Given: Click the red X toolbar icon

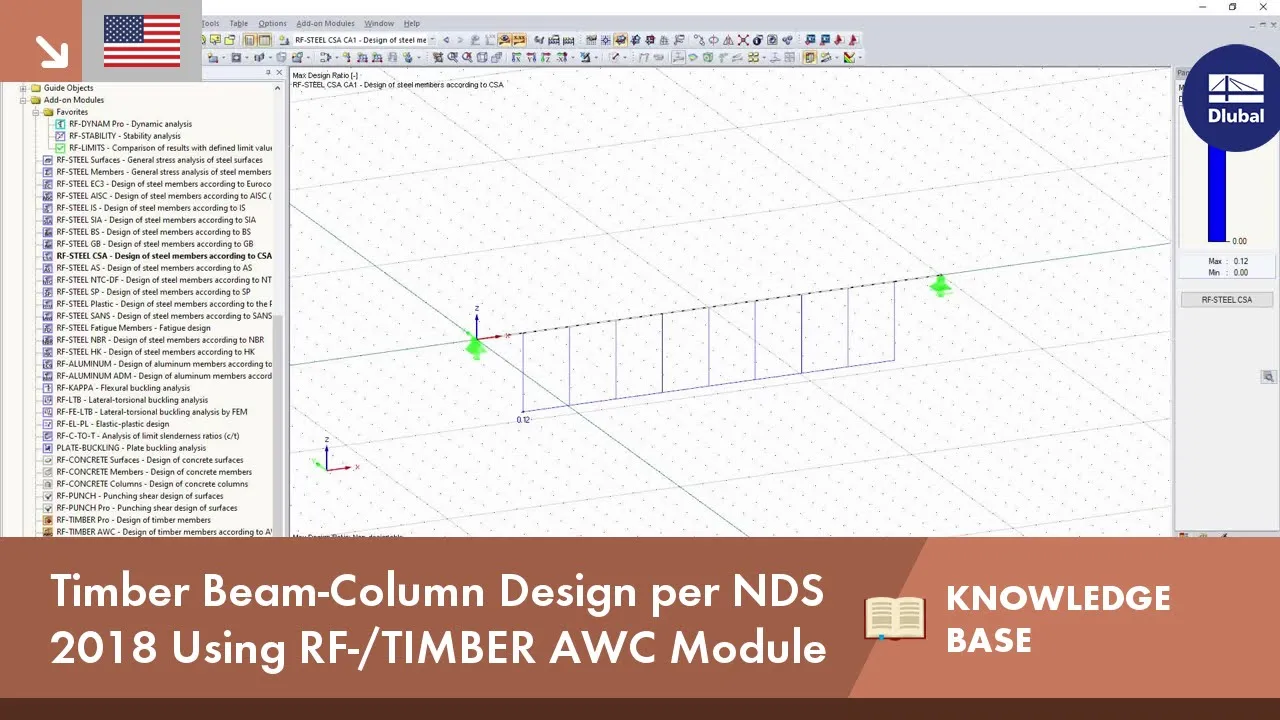Looking at the screenshot, I should 743,40.
